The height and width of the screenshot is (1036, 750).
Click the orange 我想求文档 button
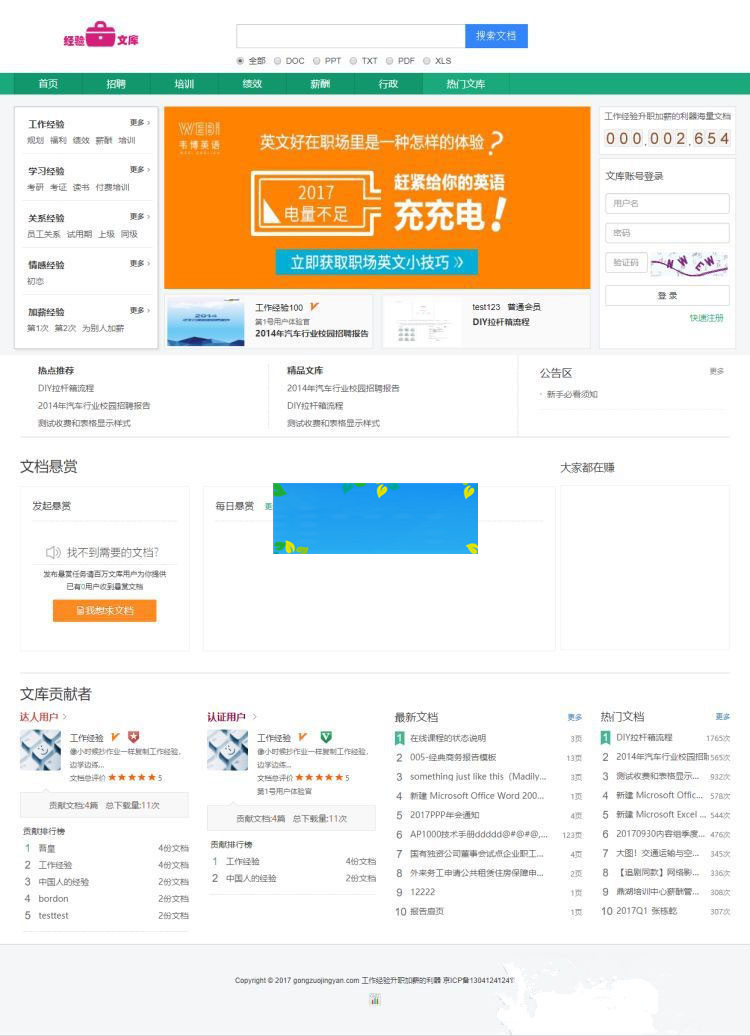click(x=104, y=610)
